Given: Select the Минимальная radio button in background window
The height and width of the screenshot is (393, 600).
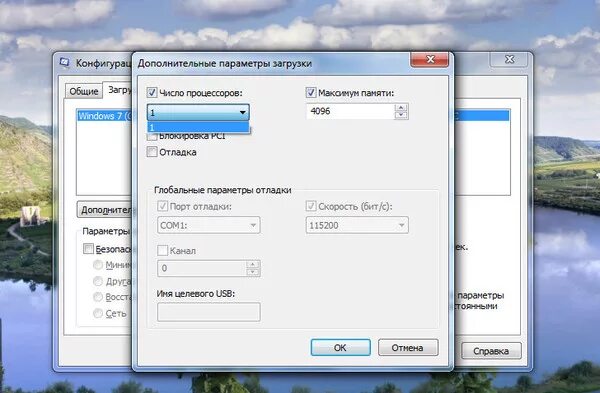Looking at the screenshot, I should (98, 264).
